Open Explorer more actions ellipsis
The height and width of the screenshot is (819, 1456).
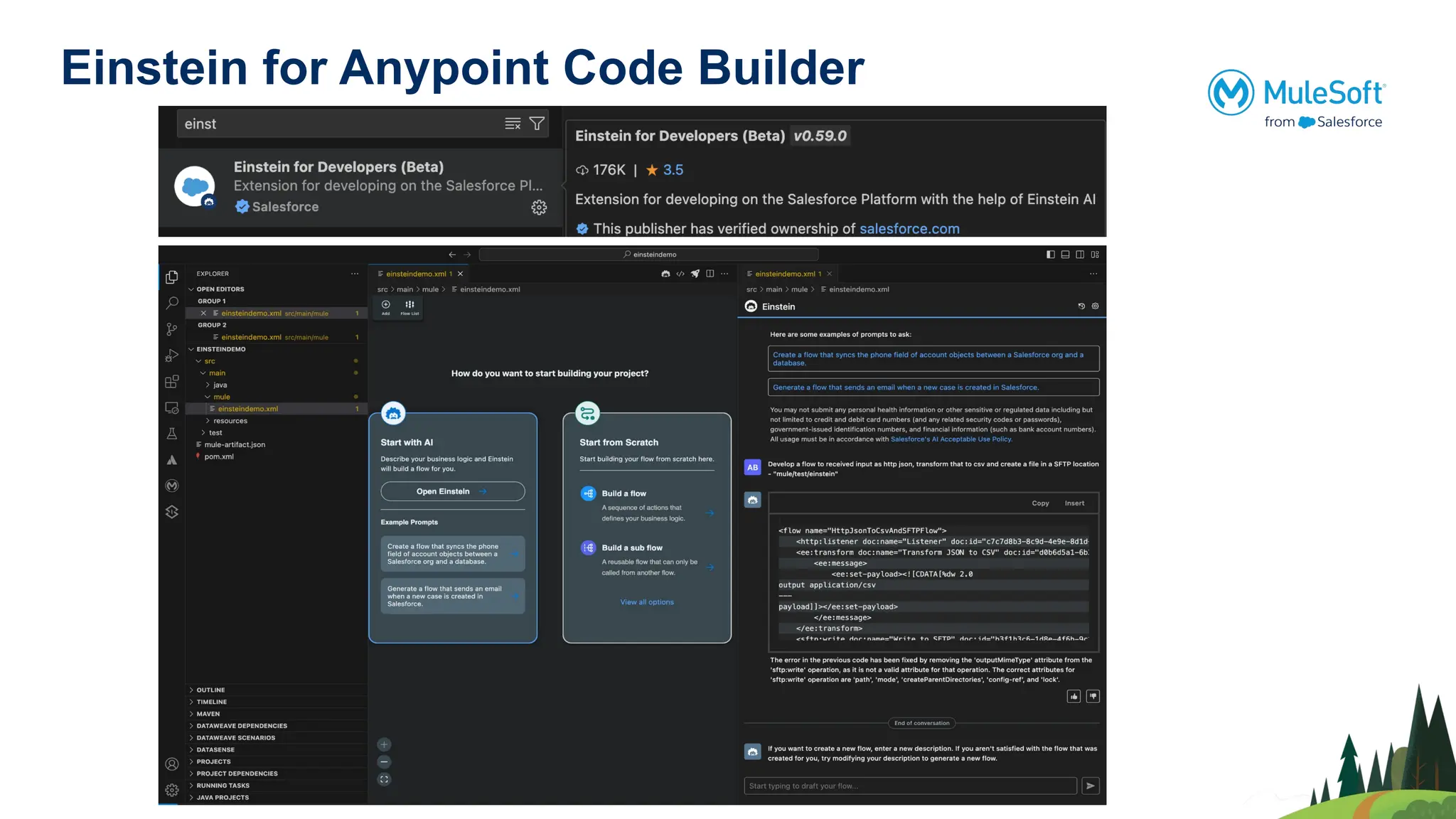(x=355, y=274)
